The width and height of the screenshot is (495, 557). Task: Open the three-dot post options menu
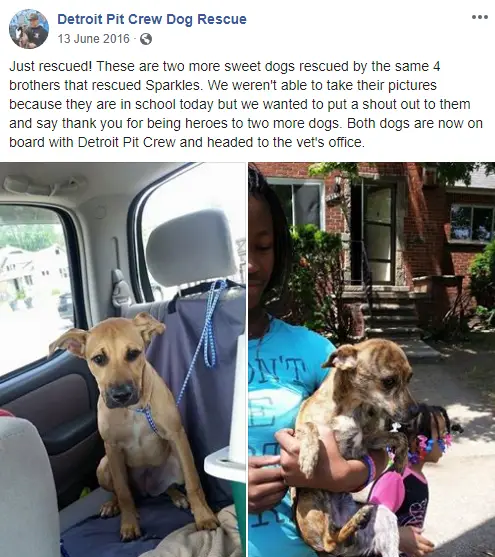pos(479,17)
